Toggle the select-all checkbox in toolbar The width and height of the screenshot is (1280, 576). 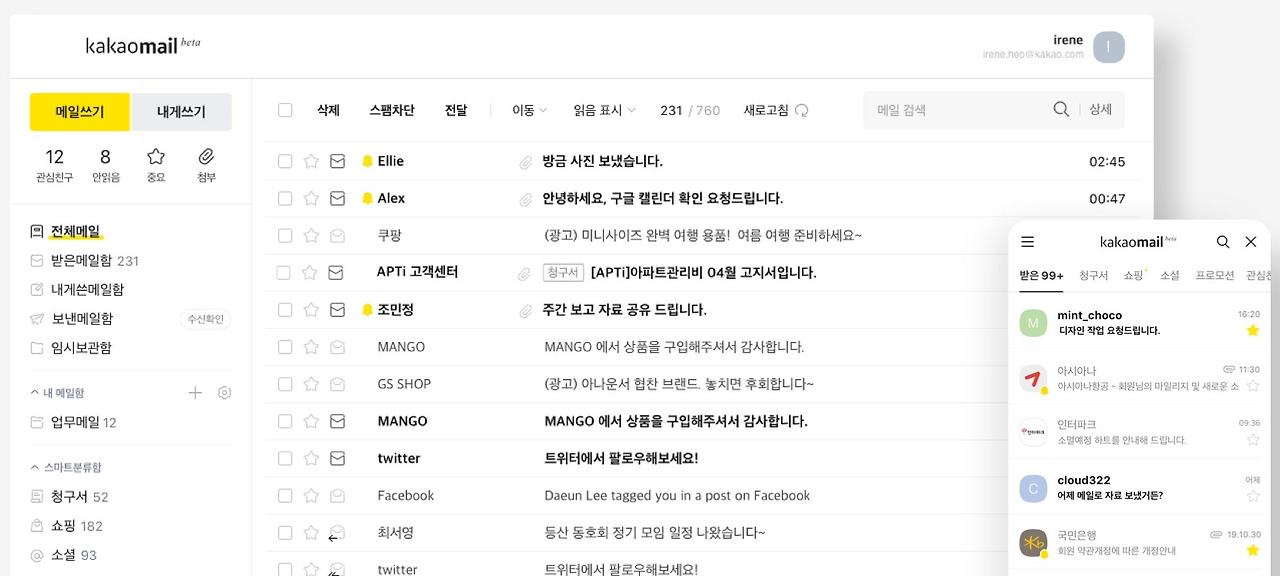(x=285, y=110)
